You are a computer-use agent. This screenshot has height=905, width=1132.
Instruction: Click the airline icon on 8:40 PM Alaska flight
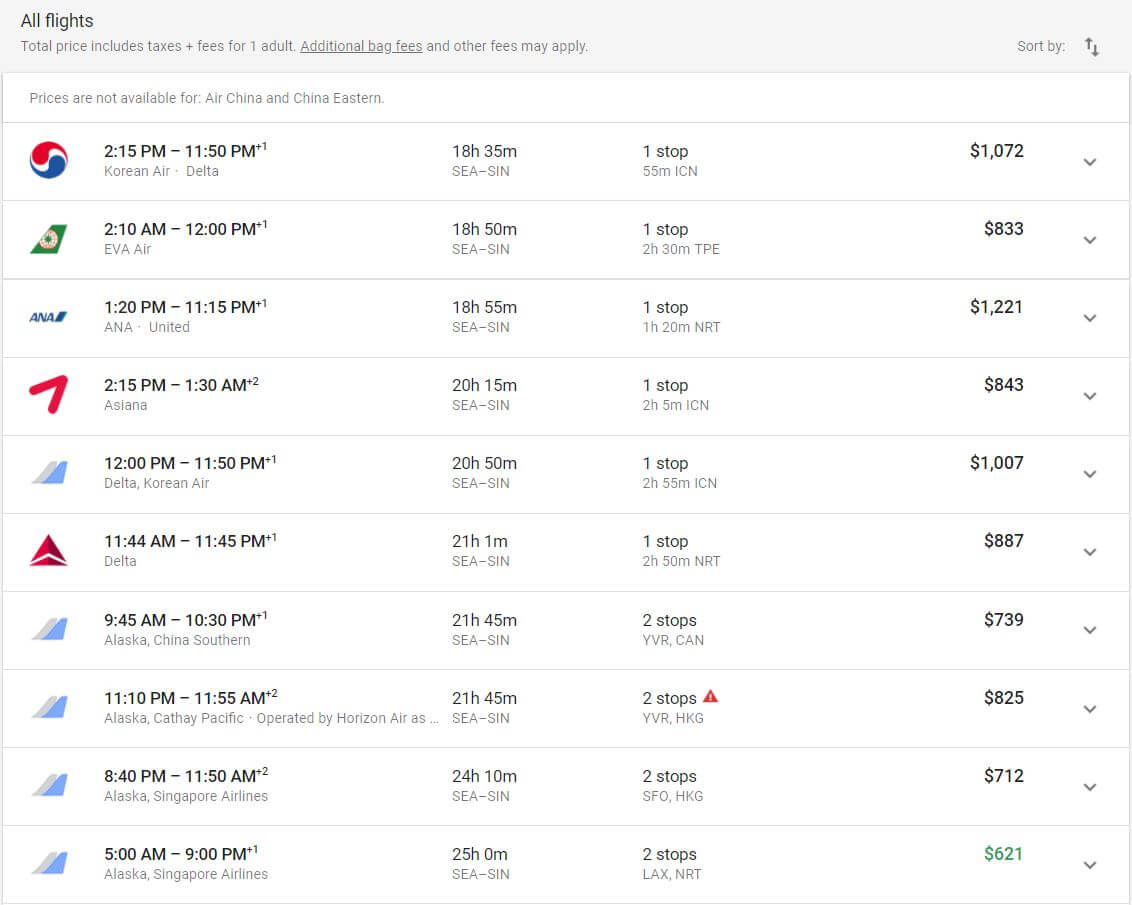(x=50, y=785)
